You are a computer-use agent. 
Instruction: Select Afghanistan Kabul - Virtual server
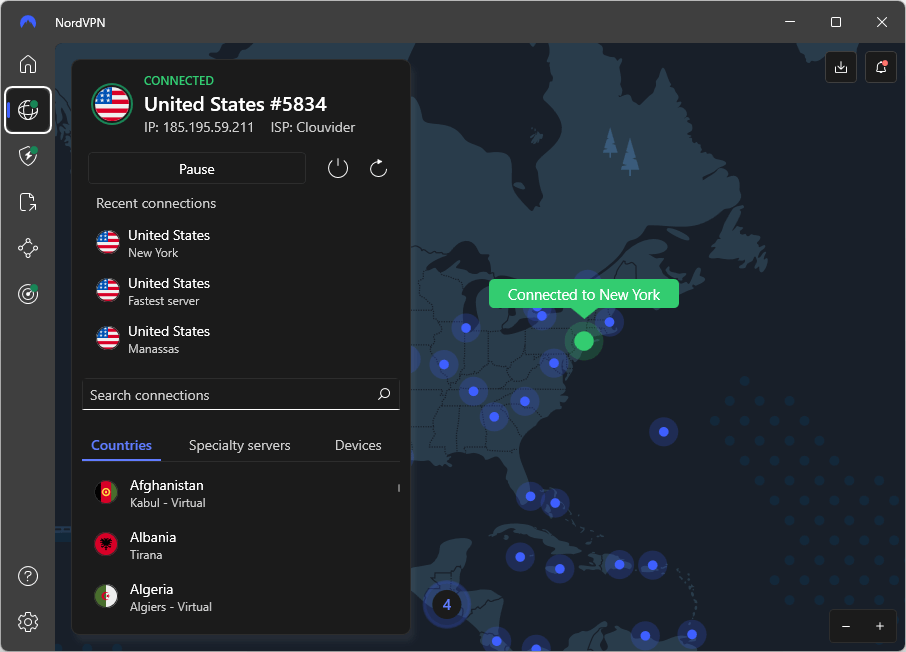(x=241, y=493)
